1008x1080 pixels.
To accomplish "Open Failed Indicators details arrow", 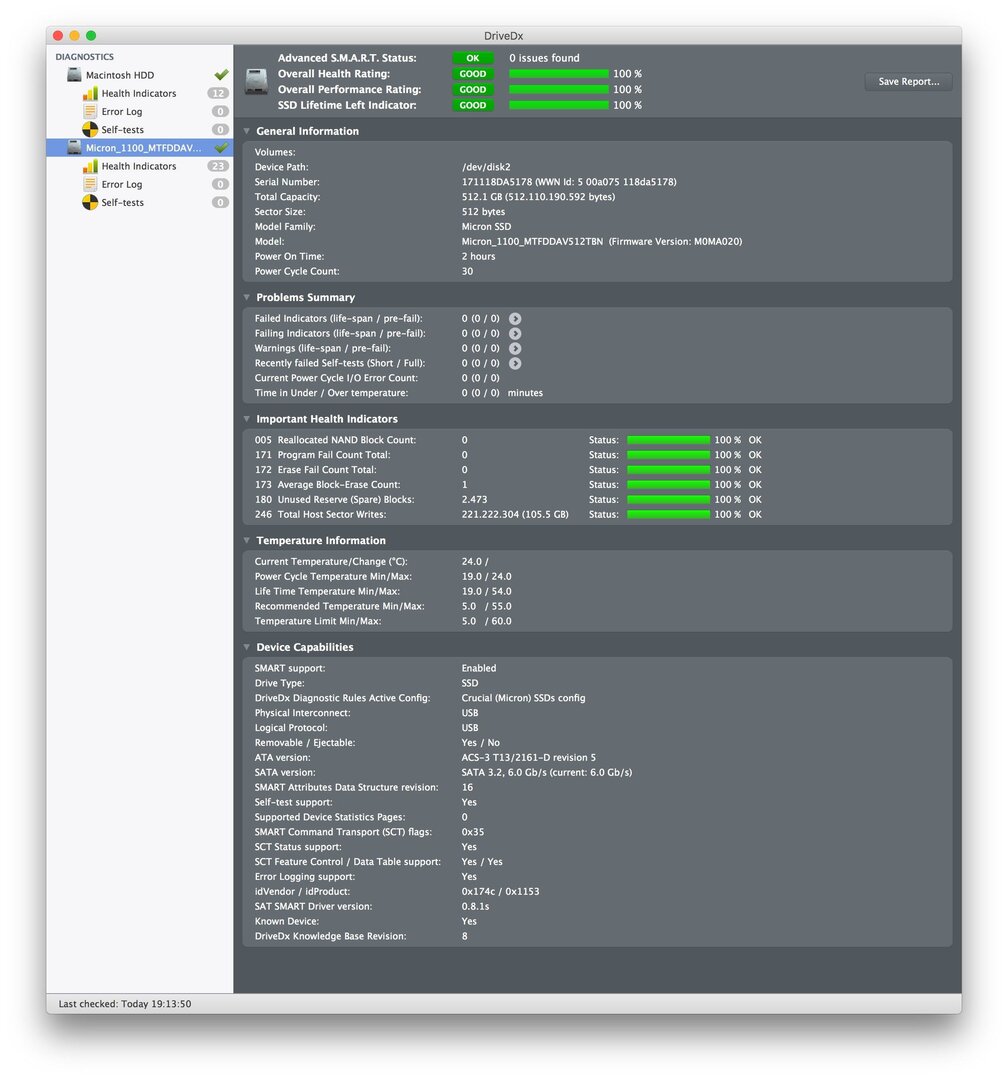I will click(515, 318).
